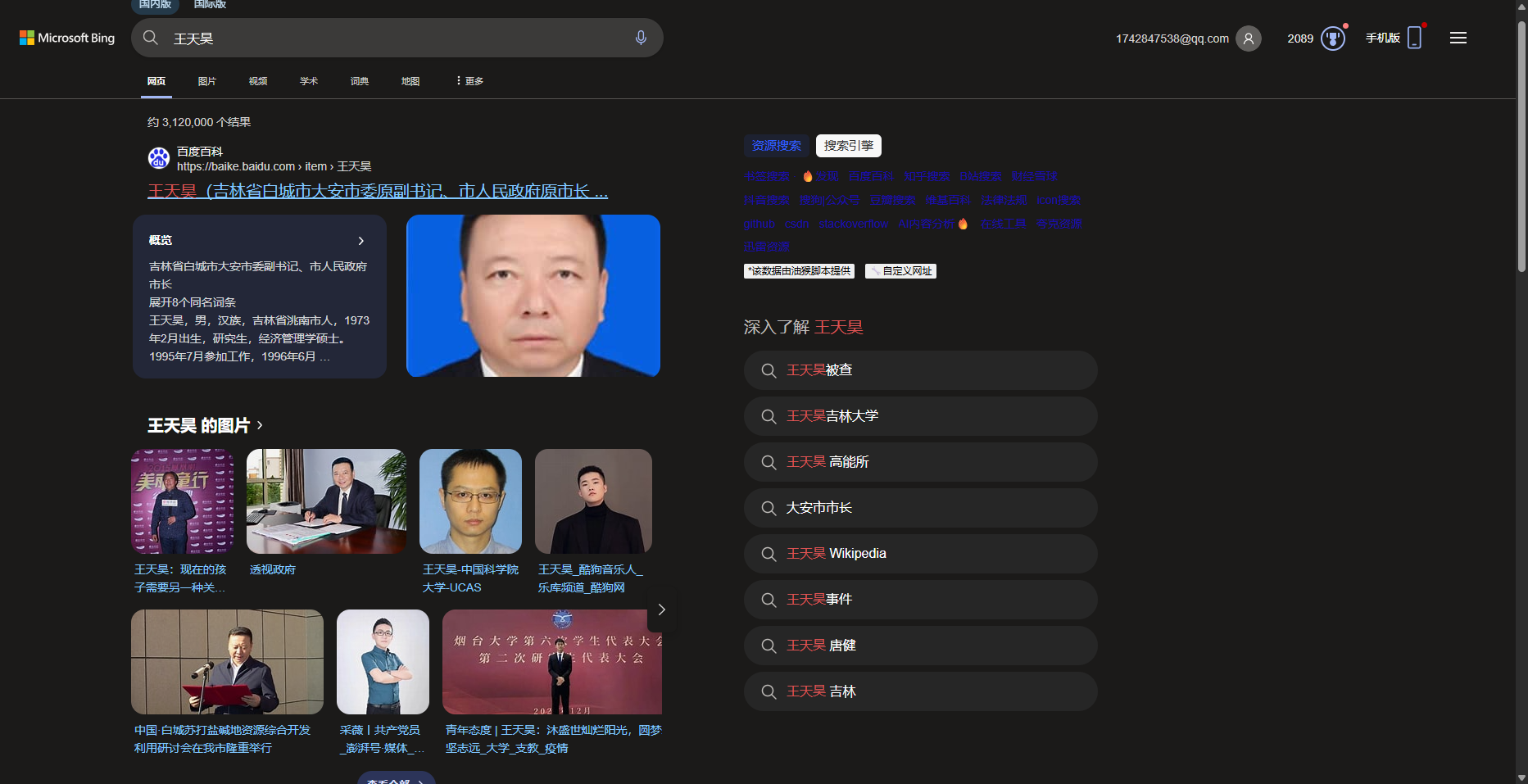Click the csdn link
Viewport: 1528px width, 784px height.
796,224
